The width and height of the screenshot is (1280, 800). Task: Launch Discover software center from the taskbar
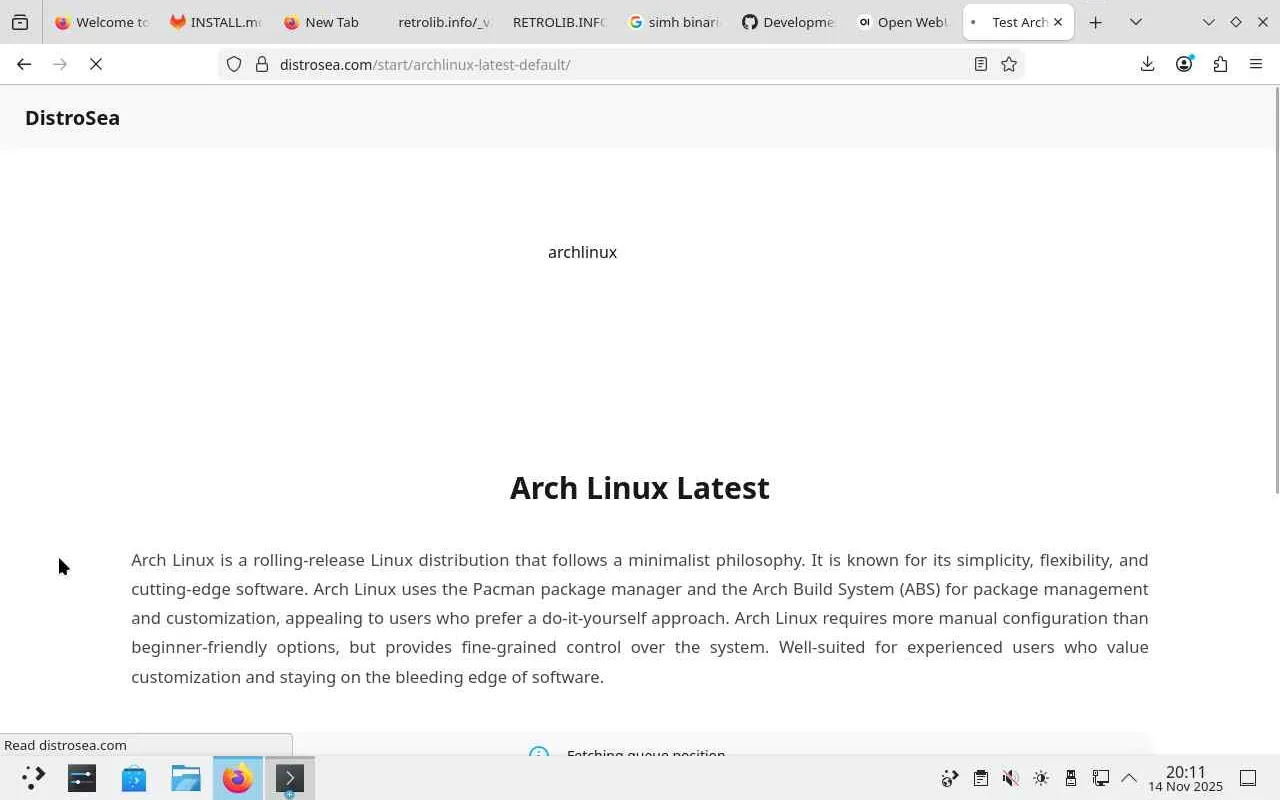(134, 778)
